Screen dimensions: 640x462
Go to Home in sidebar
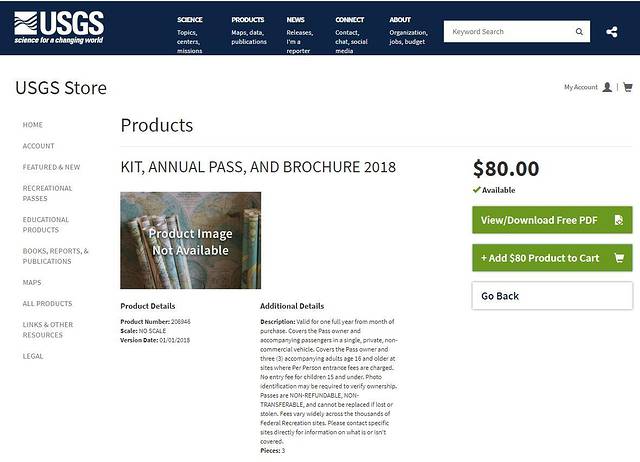click(33, 125)
